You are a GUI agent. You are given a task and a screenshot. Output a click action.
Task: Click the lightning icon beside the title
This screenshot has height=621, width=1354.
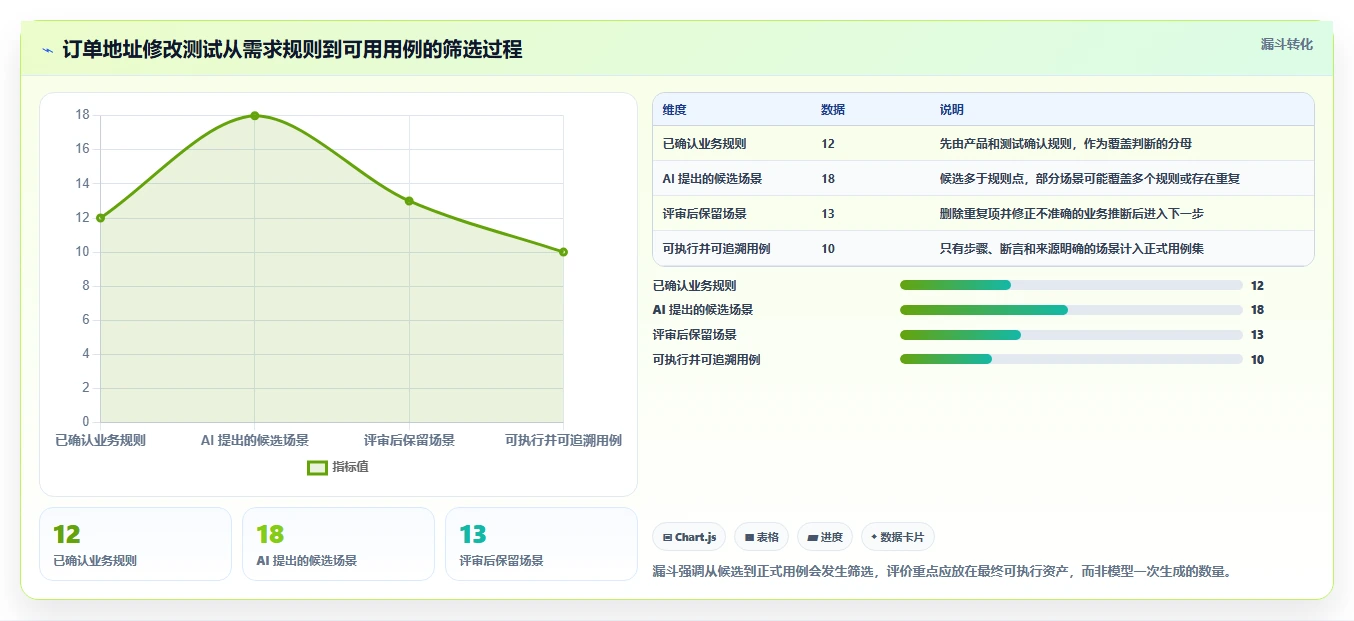click(x=47, y=50)
